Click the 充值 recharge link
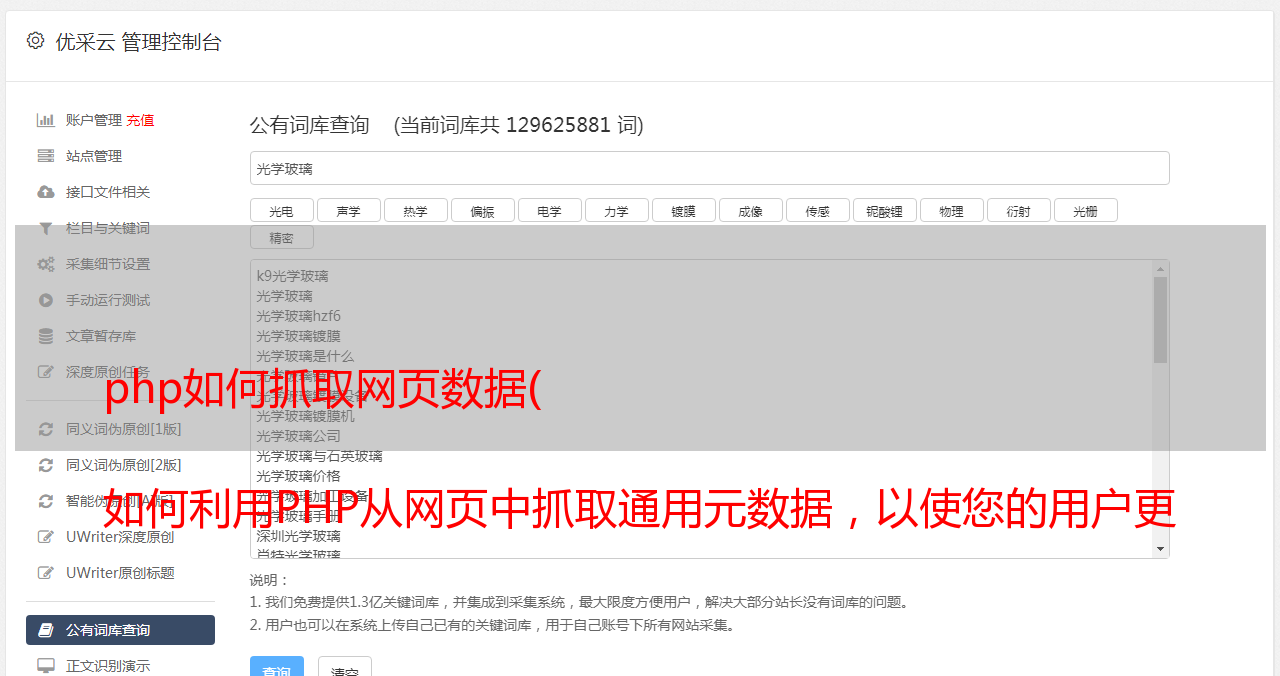This screenshot has width=1280, height=676. 140,120
